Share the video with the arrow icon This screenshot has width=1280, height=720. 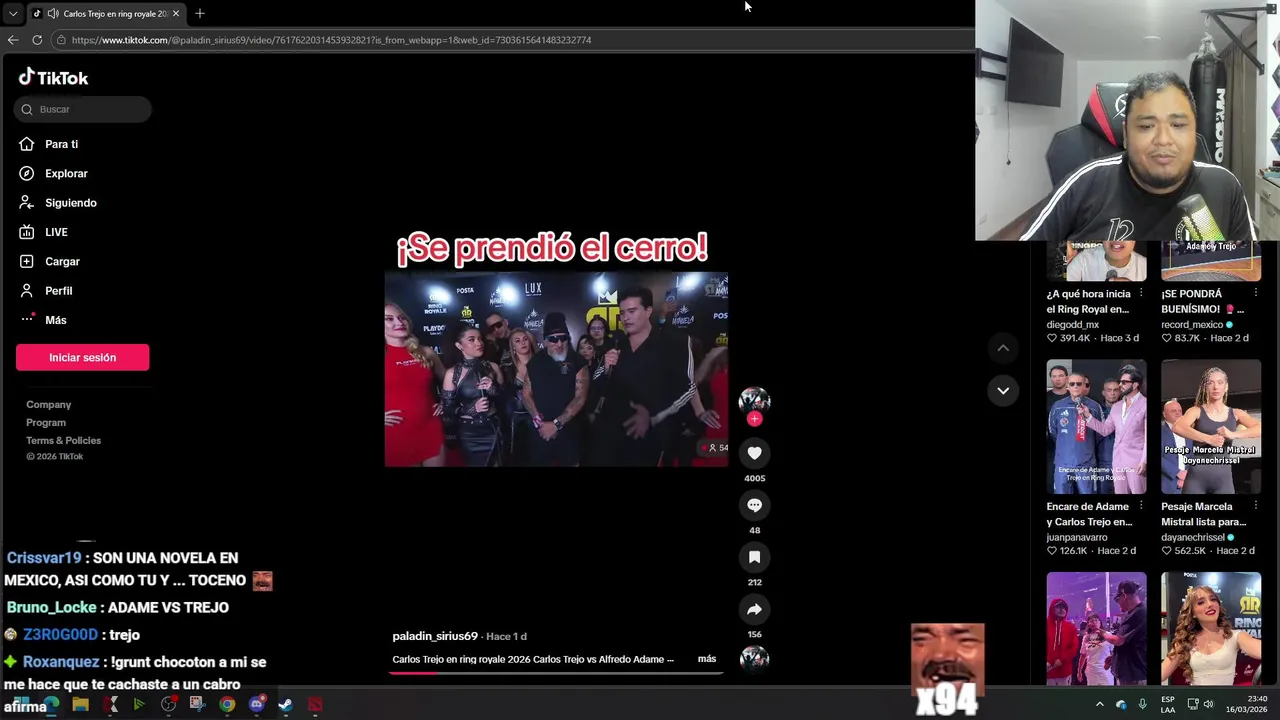click(754, 609)
